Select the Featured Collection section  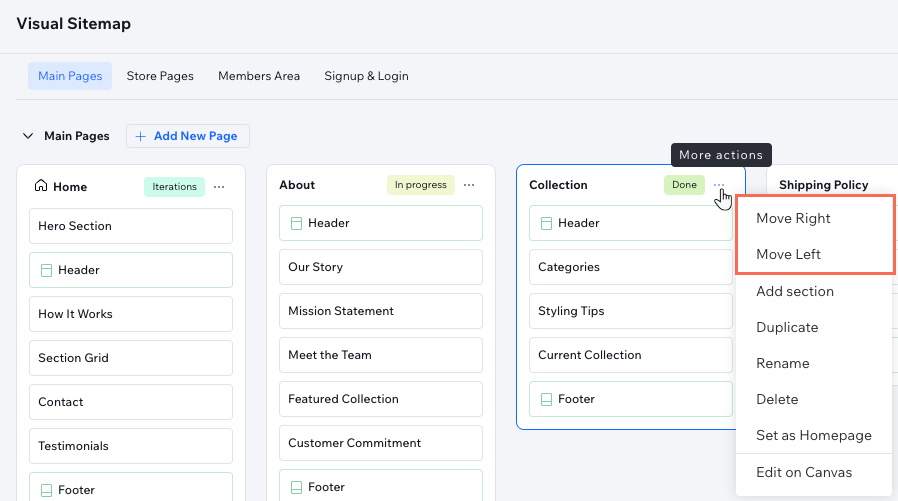coord(381,399)
